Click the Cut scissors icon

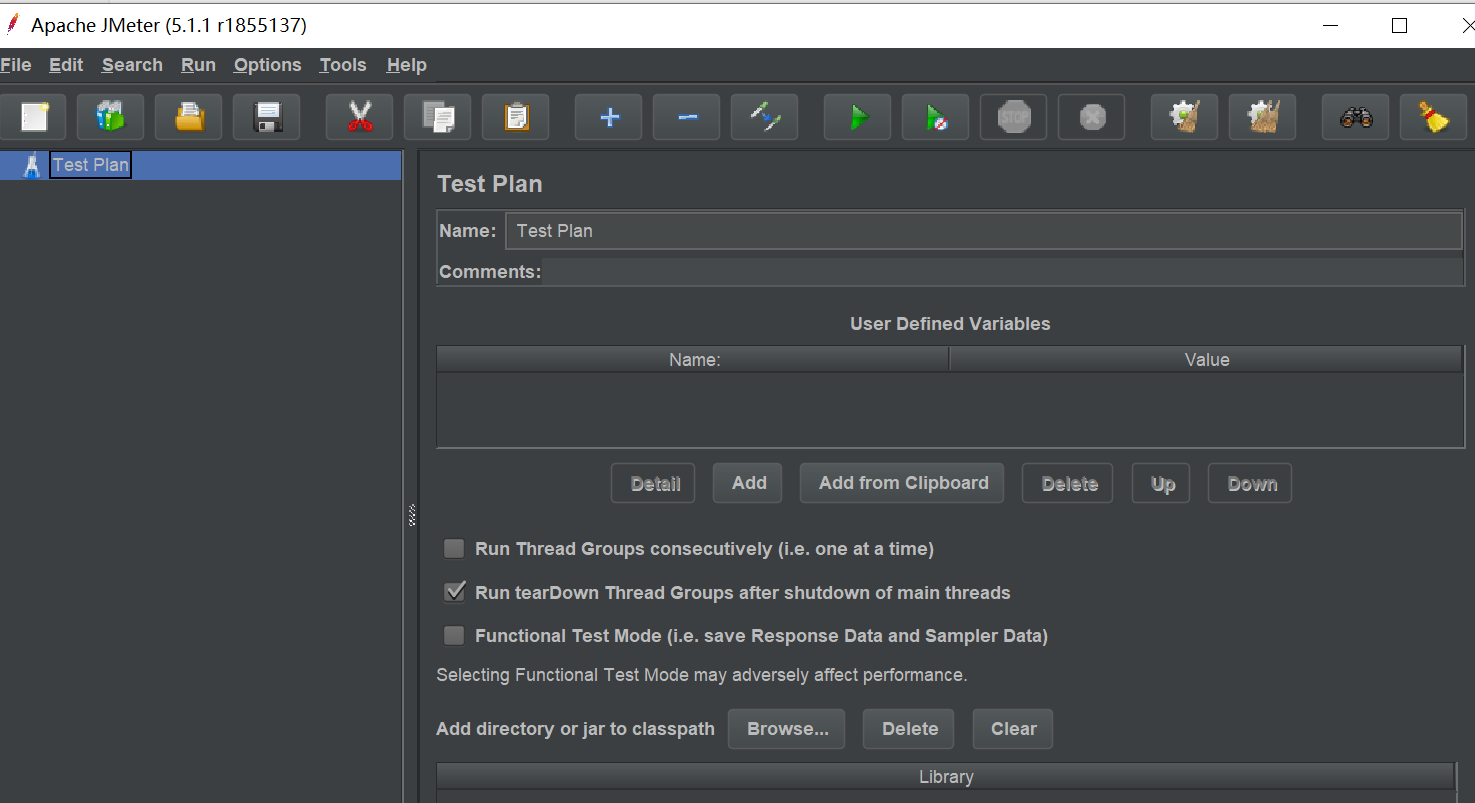point(360,117)
